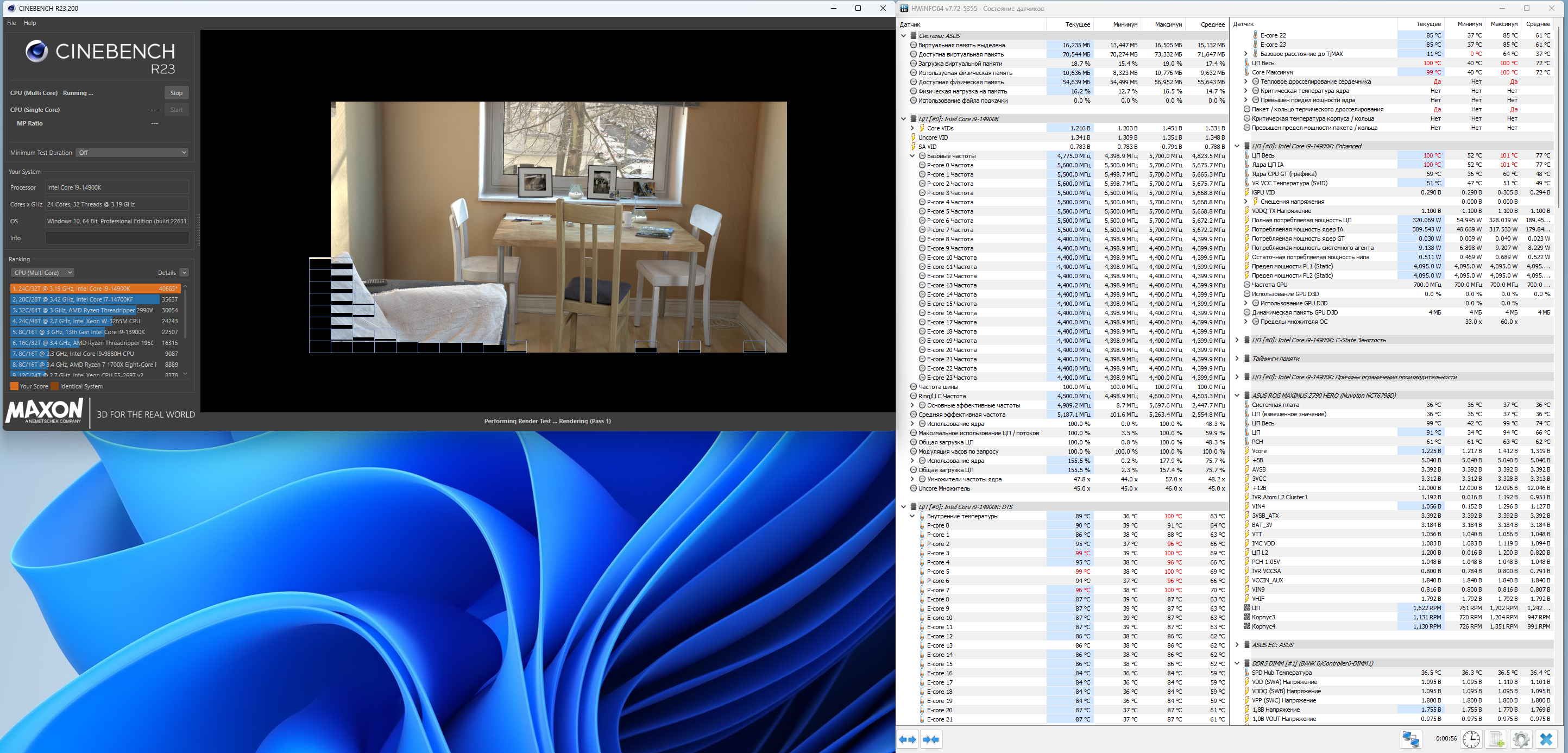Screen dimensions: 1568x753
Task: Open the Minimum Test Duration dropdown
Action: (x=132, y=153)
